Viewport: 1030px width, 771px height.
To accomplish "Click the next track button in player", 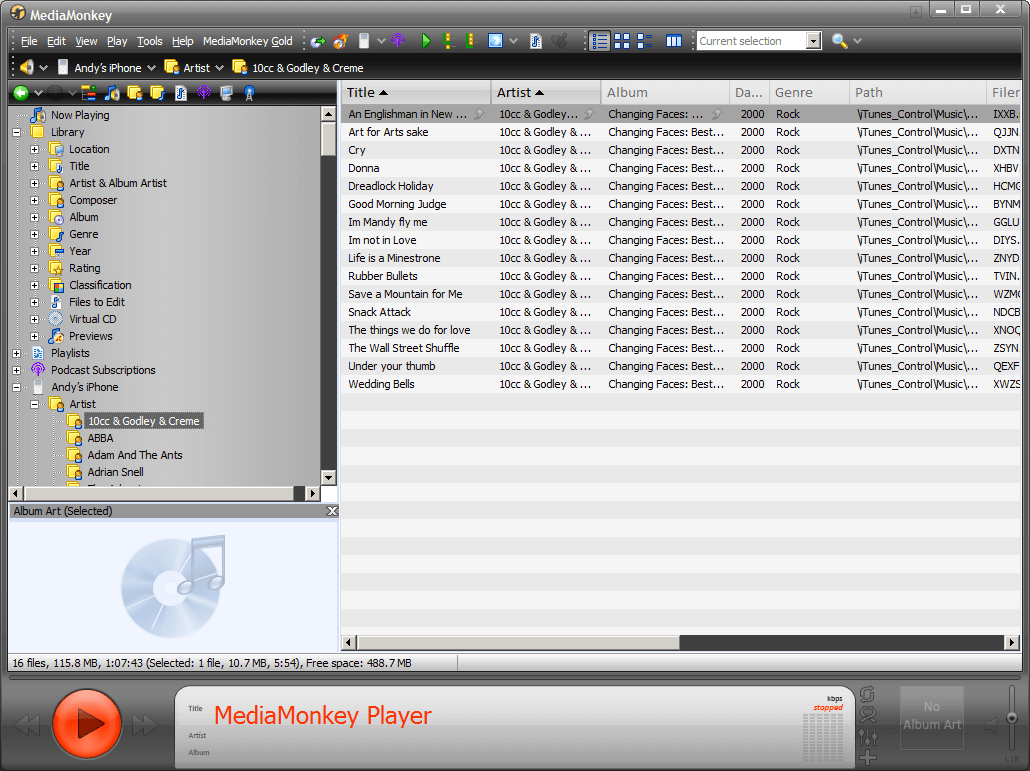I will 145,725.
